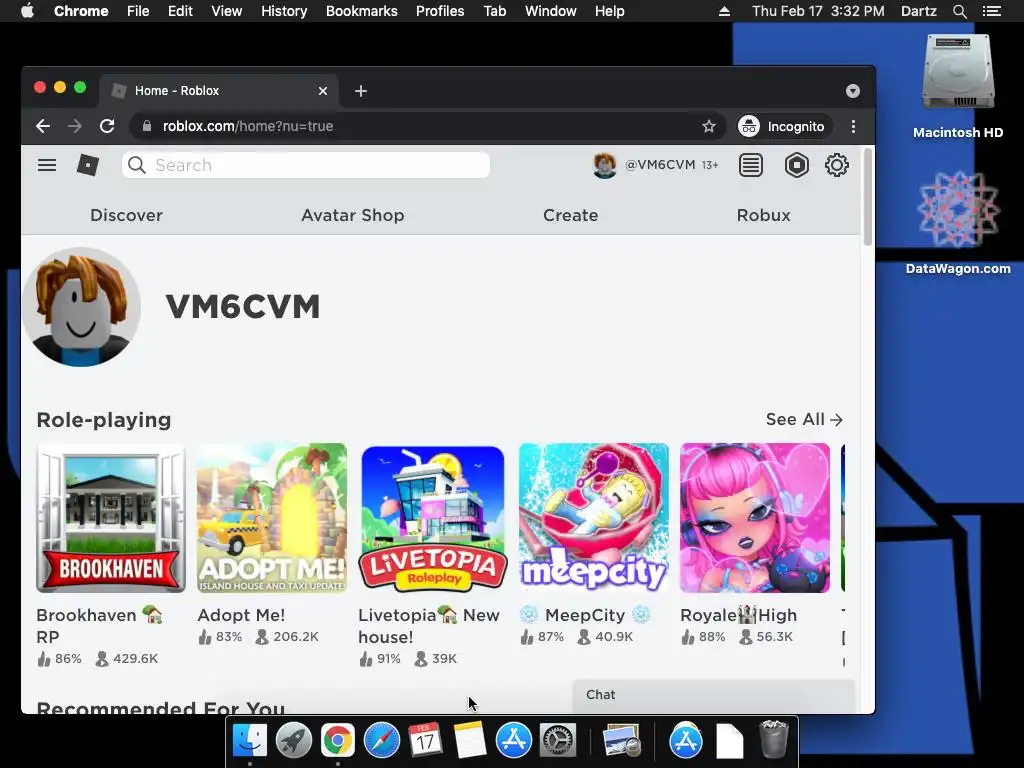
Task: Open the Brookhaven game thumbnail
Action: point(111,518)
